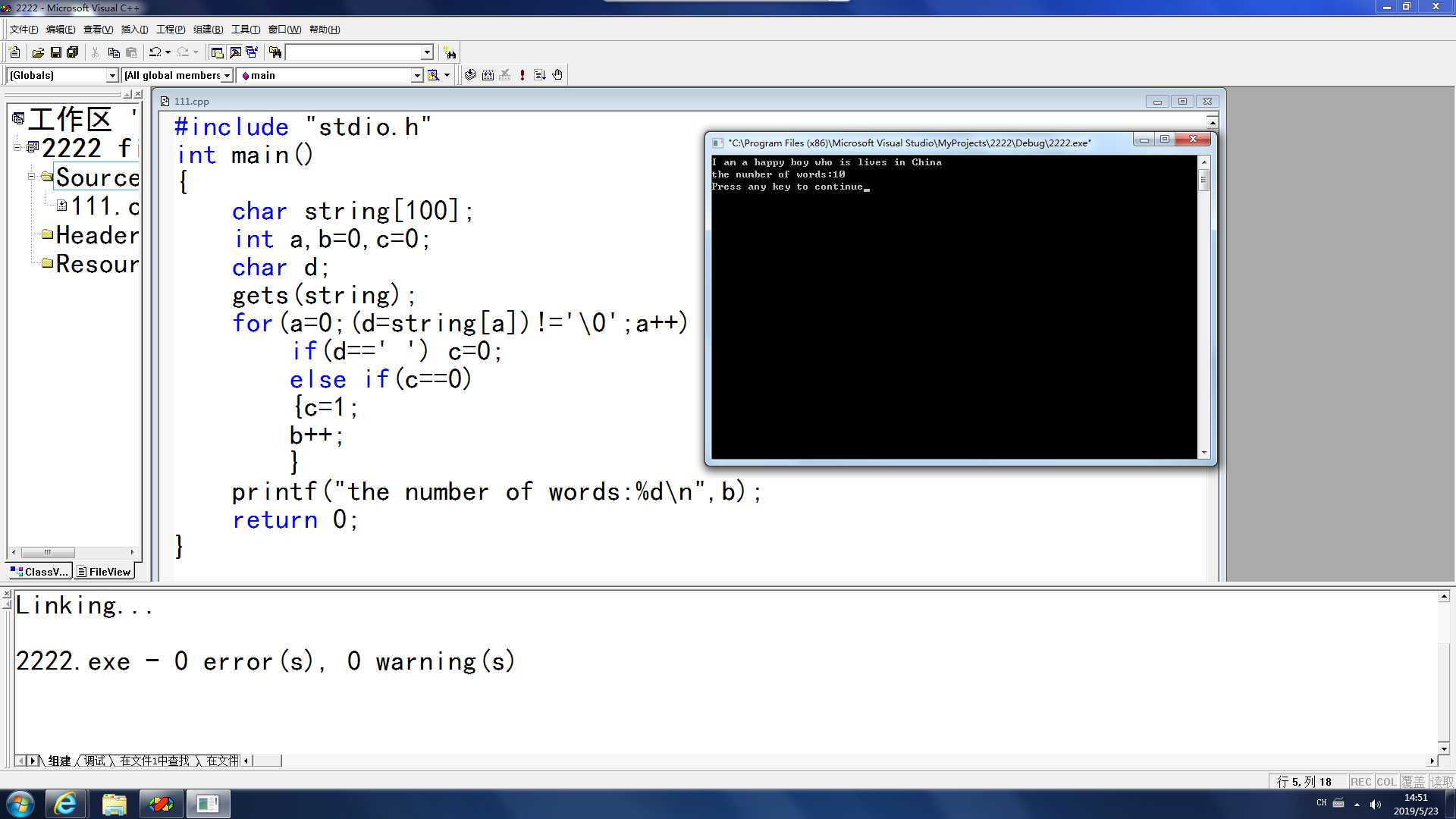Select the 调试 output tab
This screenshot has width=1456, height=819.
click(x=95, y=761)
